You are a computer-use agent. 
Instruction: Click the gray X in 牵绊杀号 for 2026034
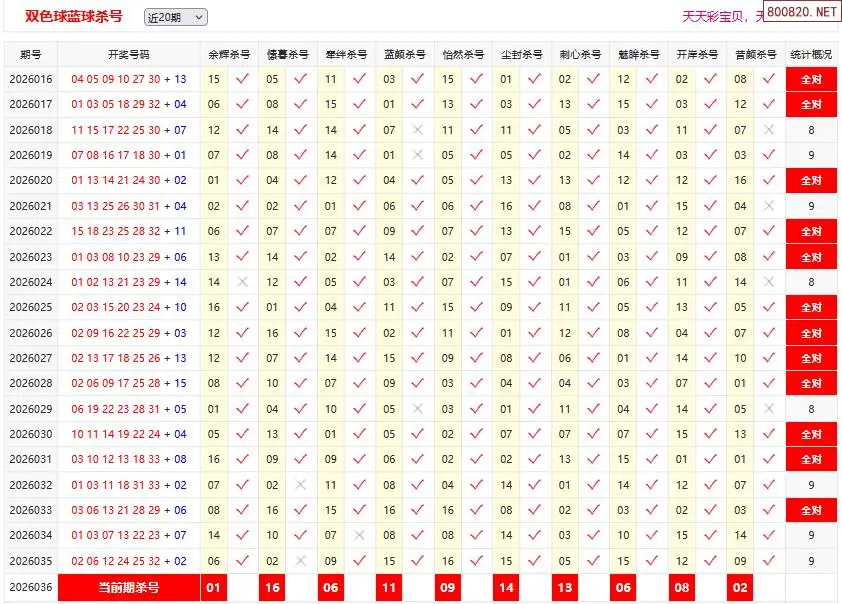(359, 535)
